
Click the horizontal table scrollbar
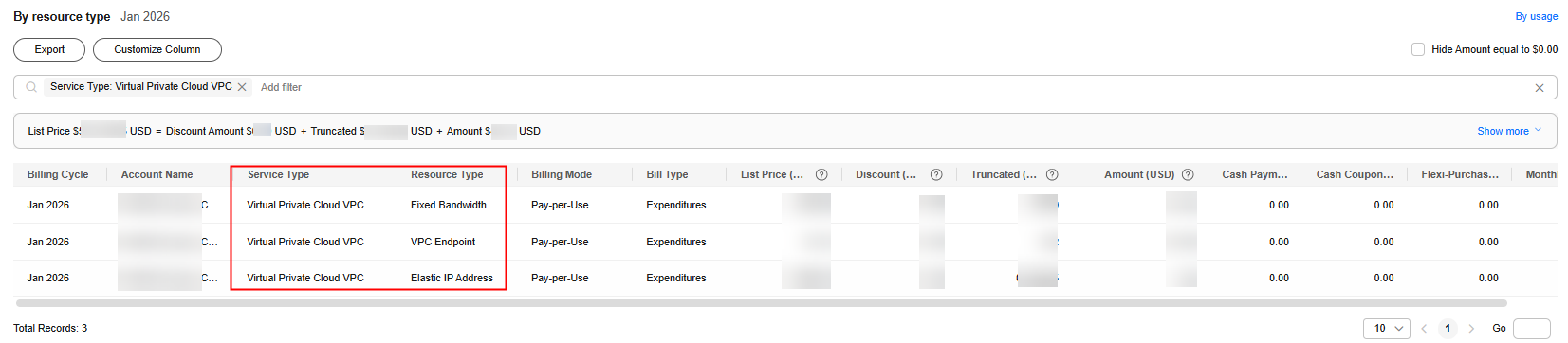click(748, 304)
